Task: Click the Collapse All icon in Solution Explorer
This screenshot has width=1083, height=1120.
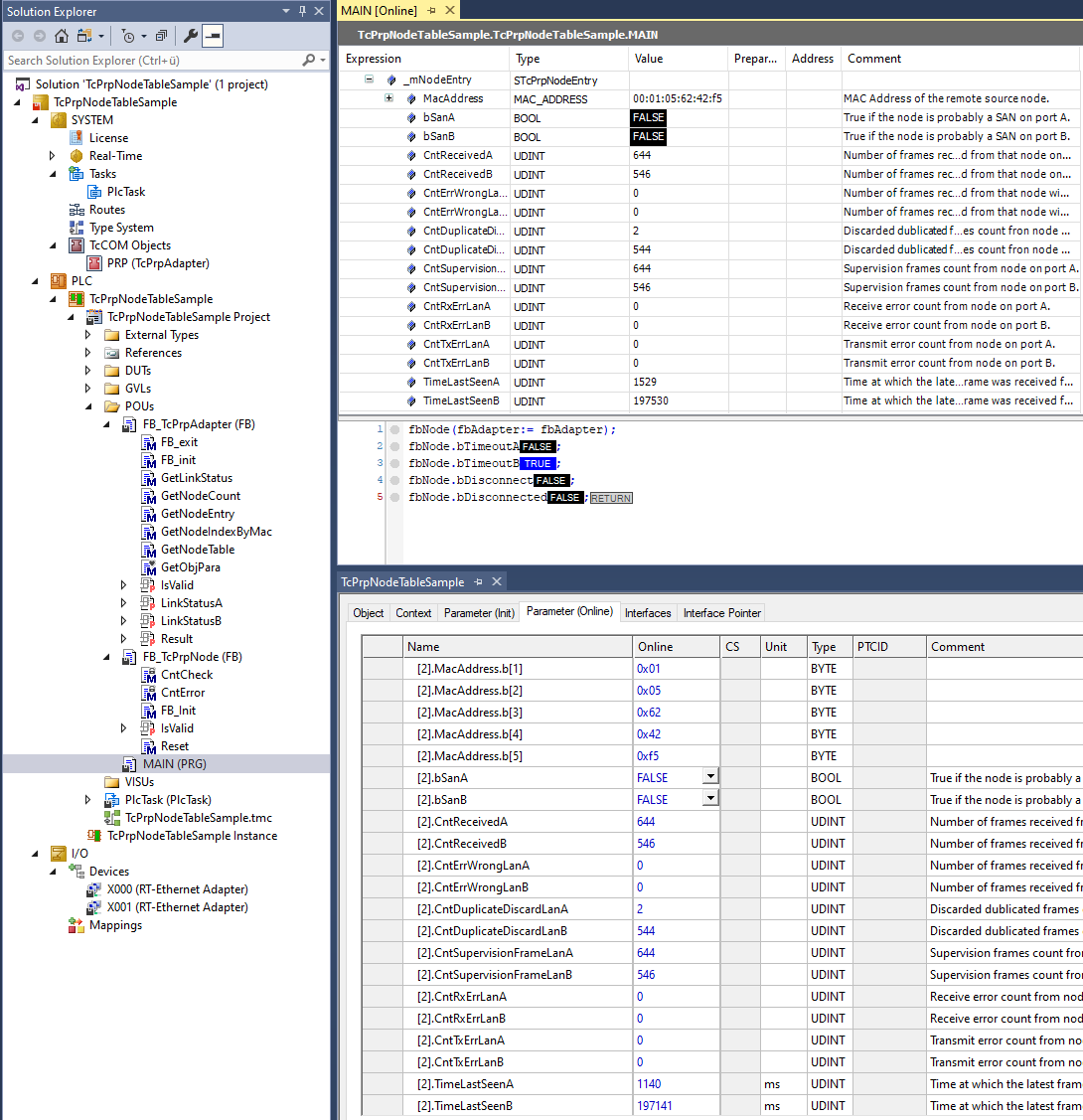Action: pyautogui.click(x=162, y=36)
